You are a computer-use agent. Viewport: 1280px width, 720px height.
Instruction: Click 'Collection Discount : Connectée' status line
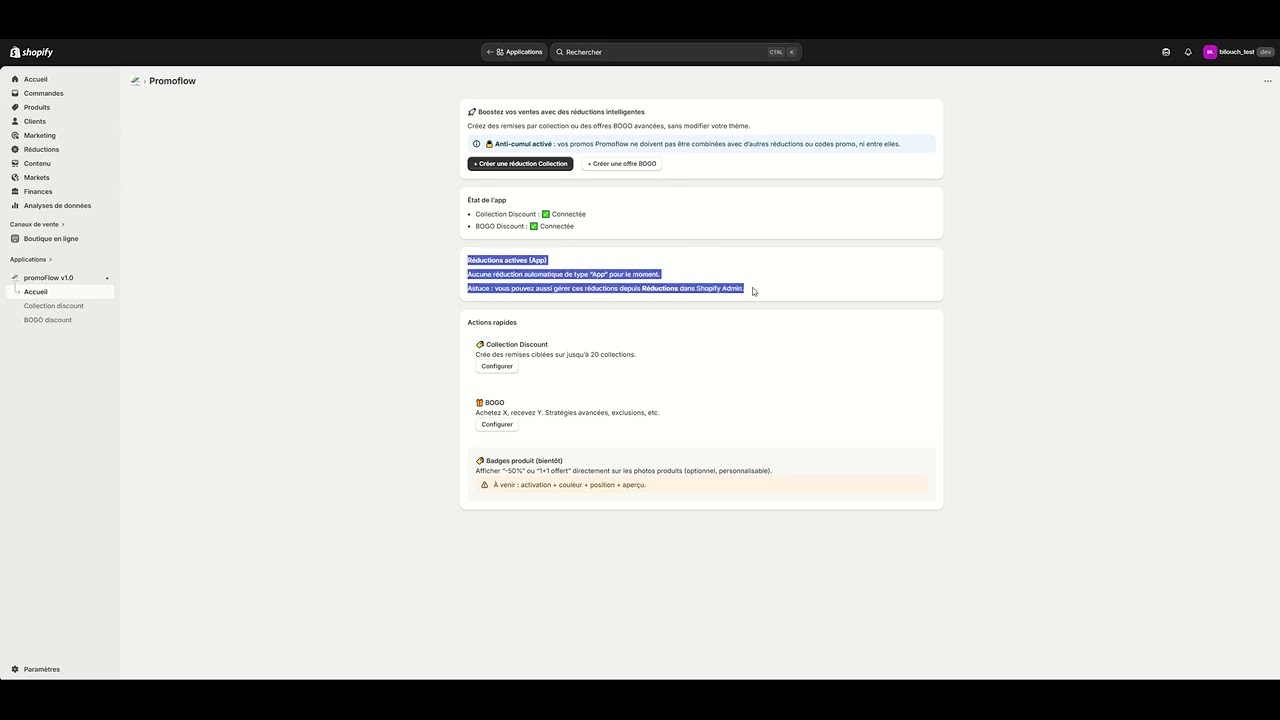(x=530, y=214)
